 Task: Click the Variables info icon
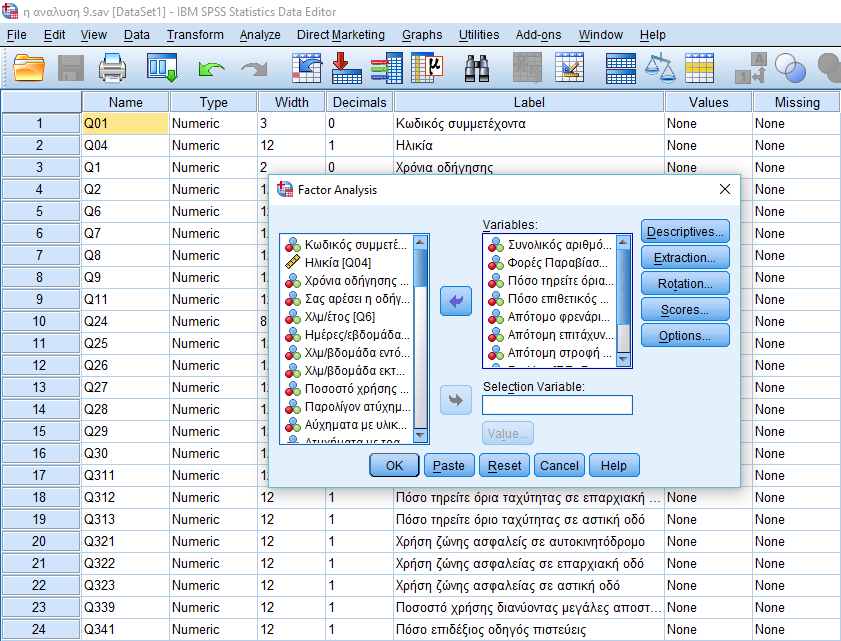[386, 68]
